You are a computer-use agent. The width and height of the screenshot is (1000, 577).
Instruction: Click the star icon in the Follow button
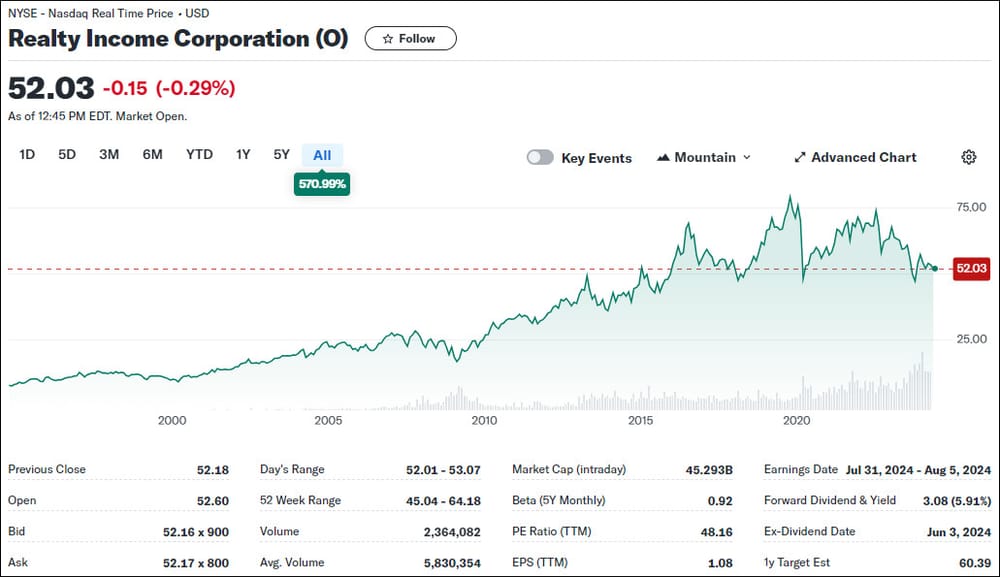[x=388, y=39]
